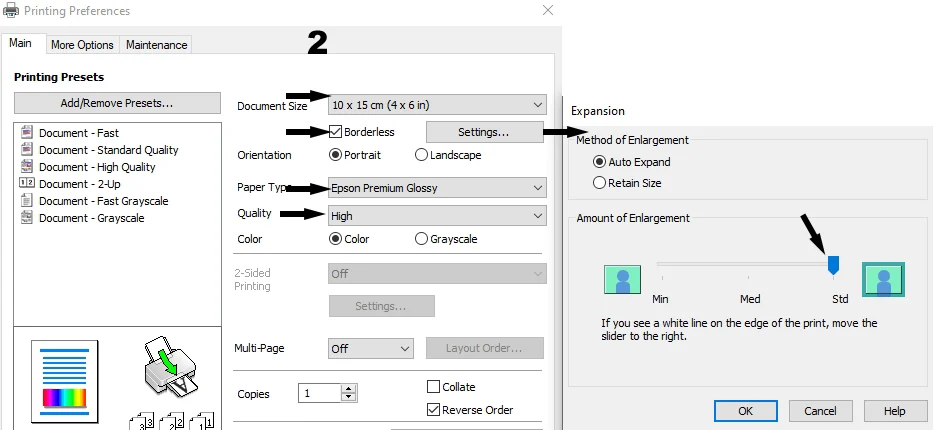Screen dimensions: 933x430
Task: Open the 2-Sided Printing dropdown
Action: tap(437, 274)
